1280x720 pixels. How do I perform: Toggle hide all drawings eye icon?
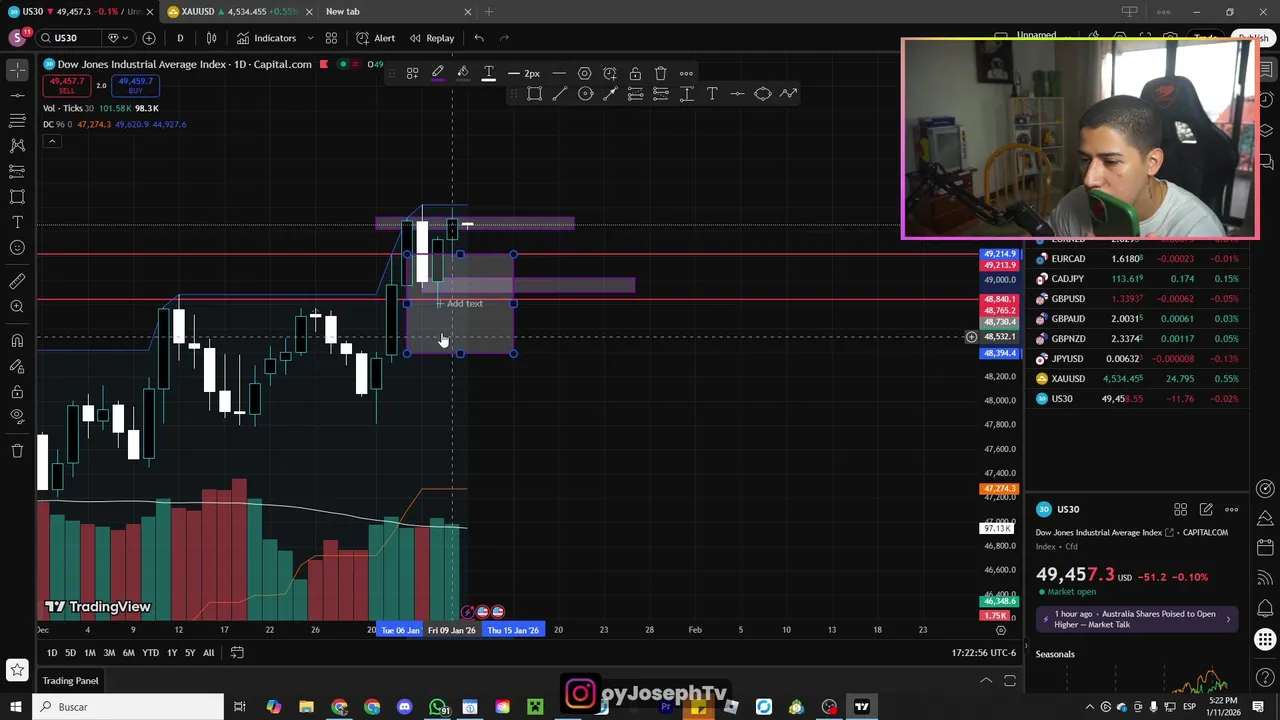pos(17,416)
